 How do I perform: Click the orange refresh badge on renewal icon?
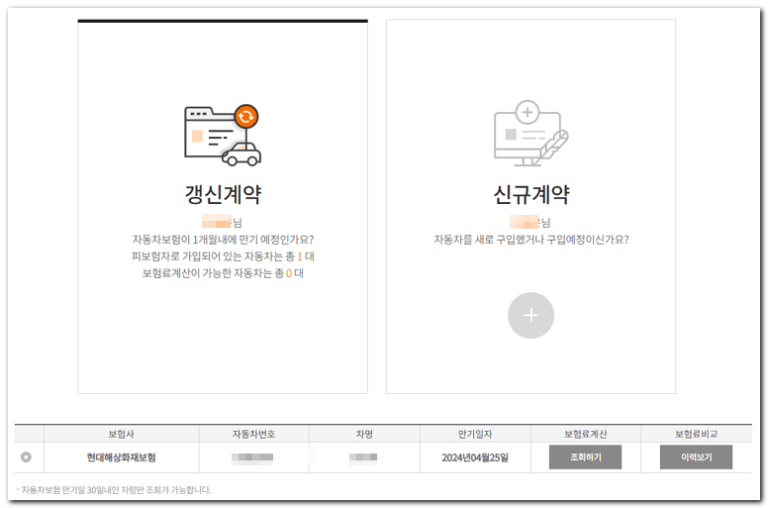[x=245, y=116]
